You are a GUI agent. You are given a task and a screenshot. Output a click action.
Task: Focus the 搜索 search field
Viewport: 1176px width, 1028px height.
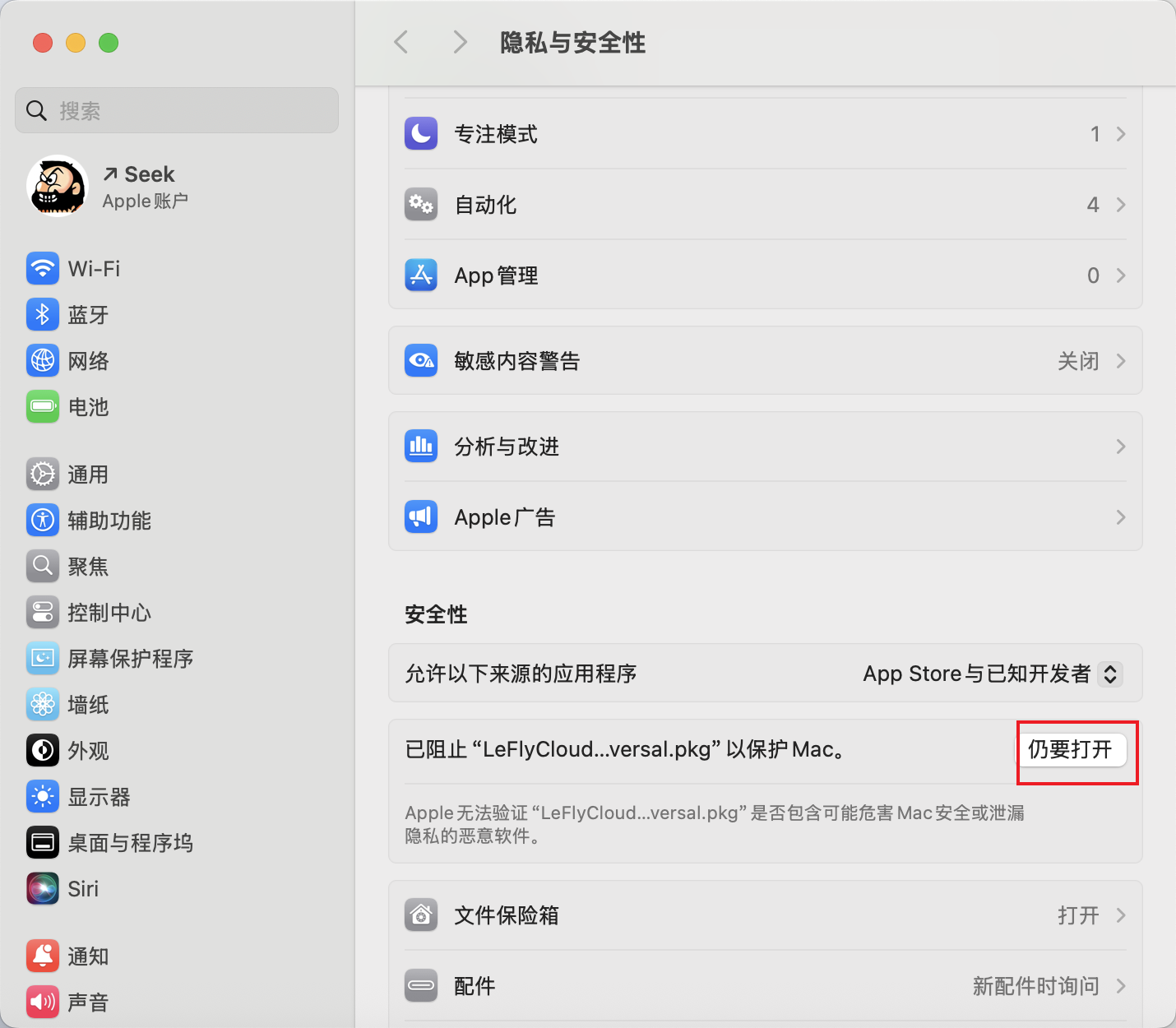tap(177, 110)
